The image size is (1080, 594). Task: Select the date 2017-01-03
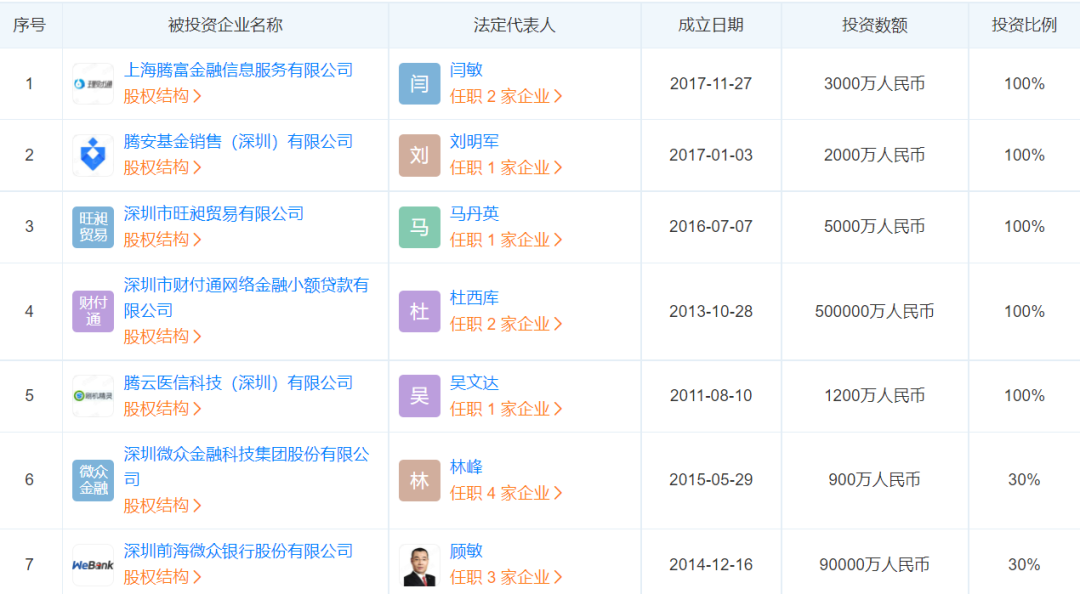(x=711, y=155)
